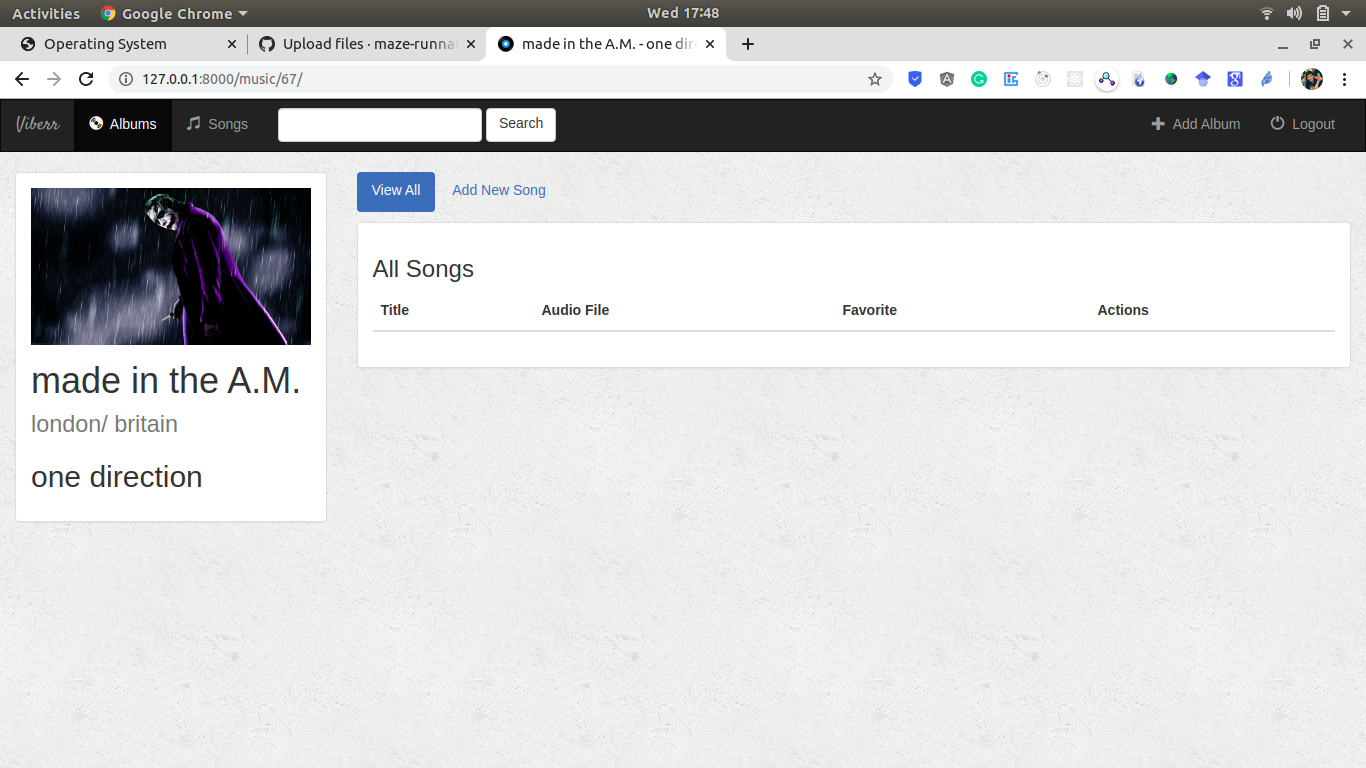
Task: Click the Audio File column header
Action: click(575, 310)
